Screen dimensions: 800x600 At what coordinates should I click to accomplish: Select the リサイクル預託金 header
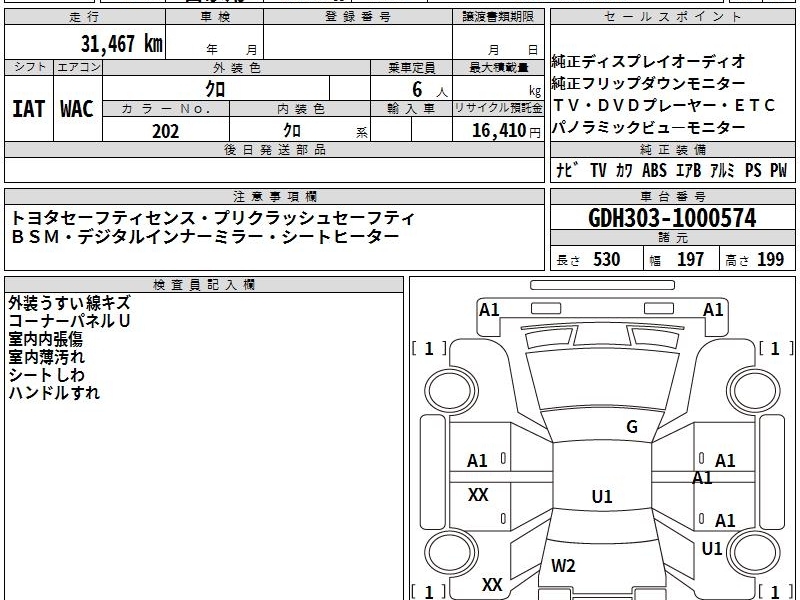click(x=498, y=108)
